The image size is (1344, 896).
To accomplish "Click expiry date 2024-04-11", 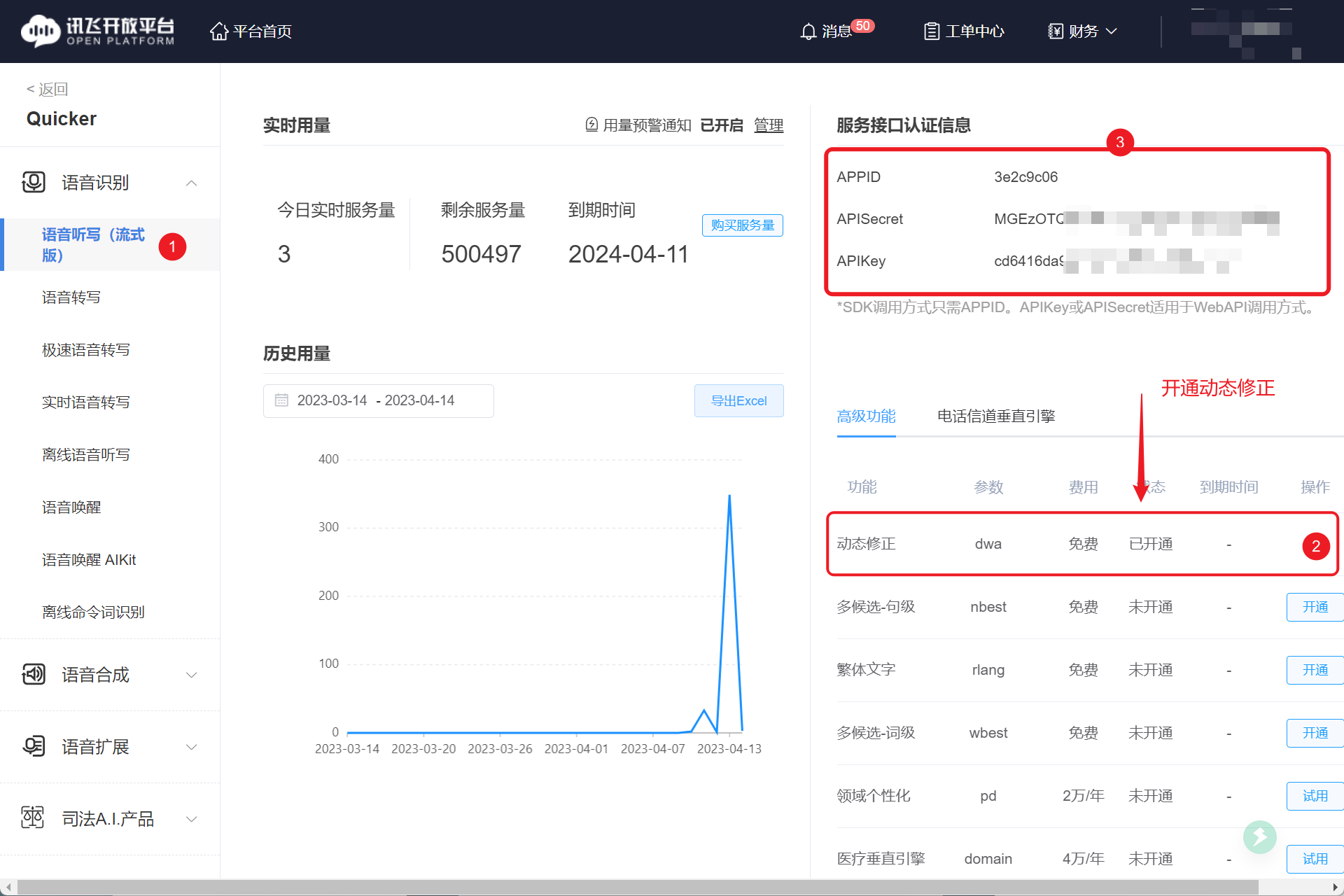I will coord(629,254).
